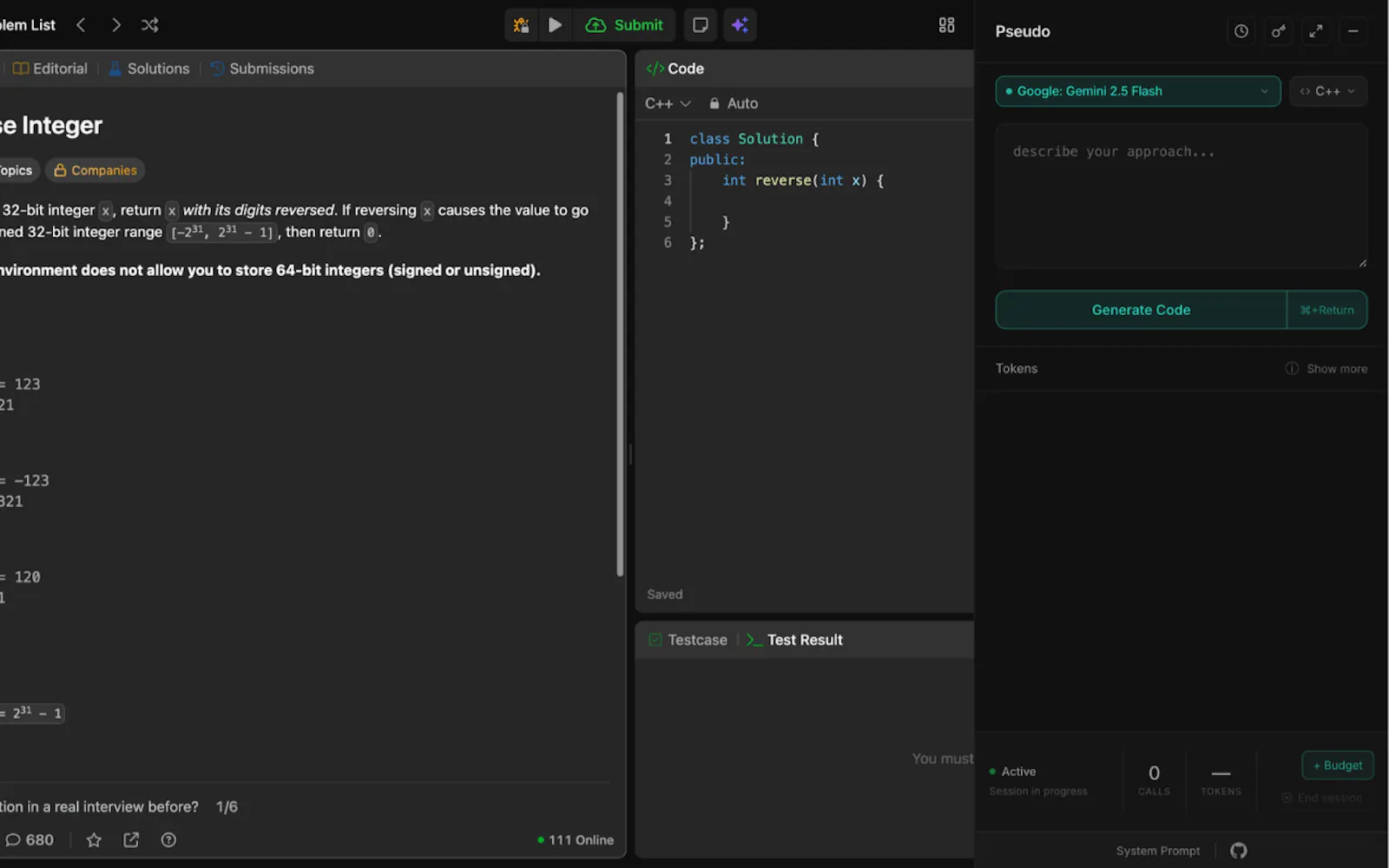Click the 0 CALLS counter
This screenshot has width=1389, height=868.
pyautogui.click(x=1154, y=779)
